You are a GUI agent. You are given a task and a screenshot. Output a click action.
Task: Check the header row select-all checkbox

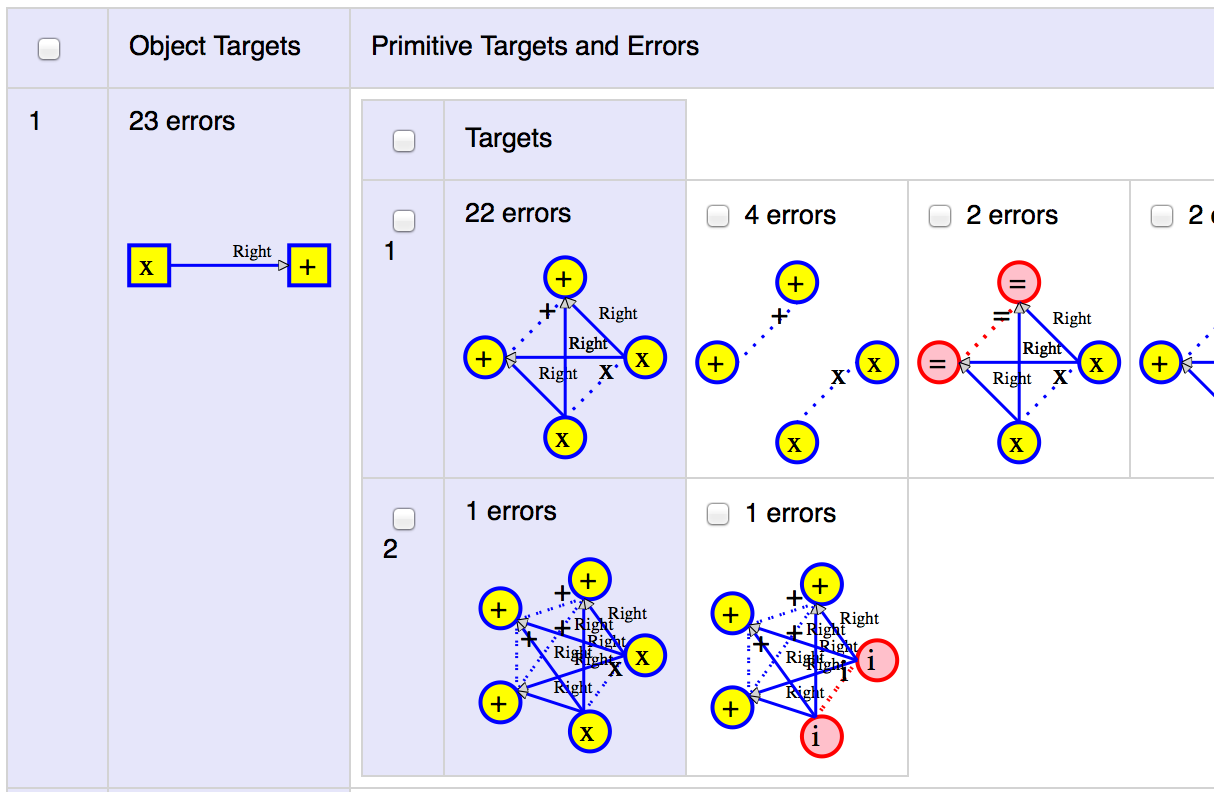pos(49,49)
